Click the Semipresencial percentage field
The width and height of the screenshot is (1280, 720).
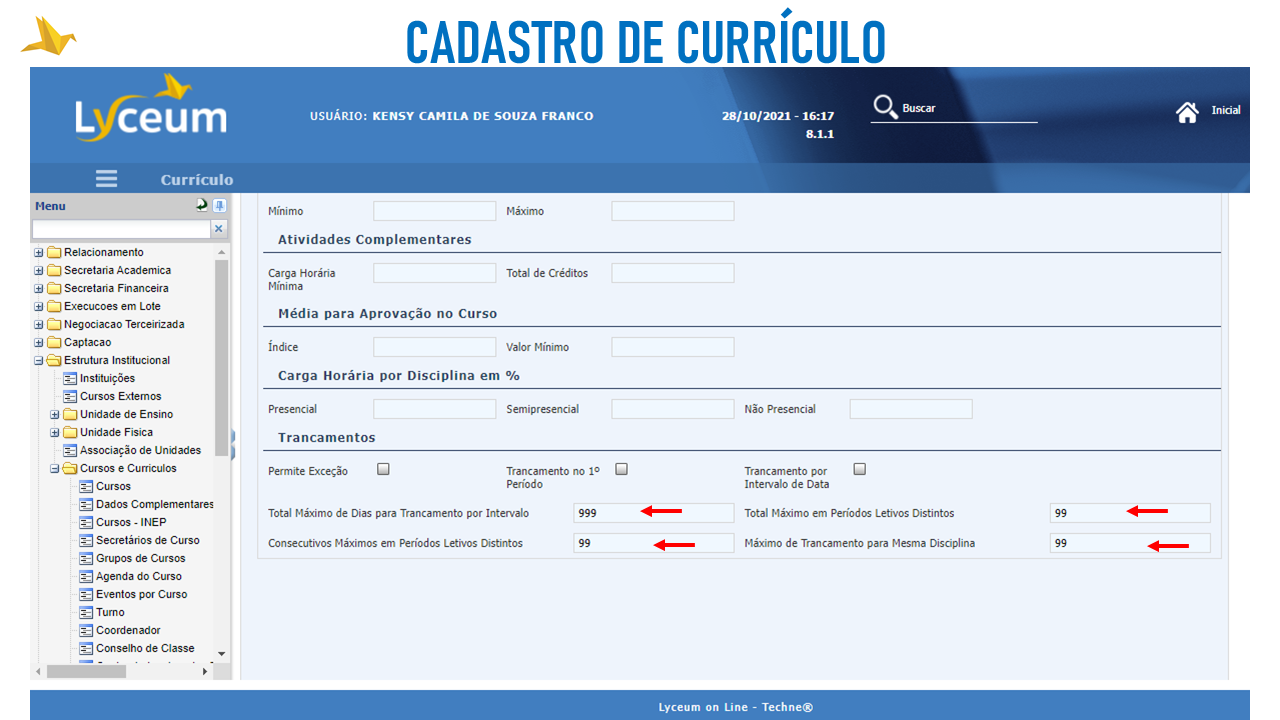coord(672,409)
